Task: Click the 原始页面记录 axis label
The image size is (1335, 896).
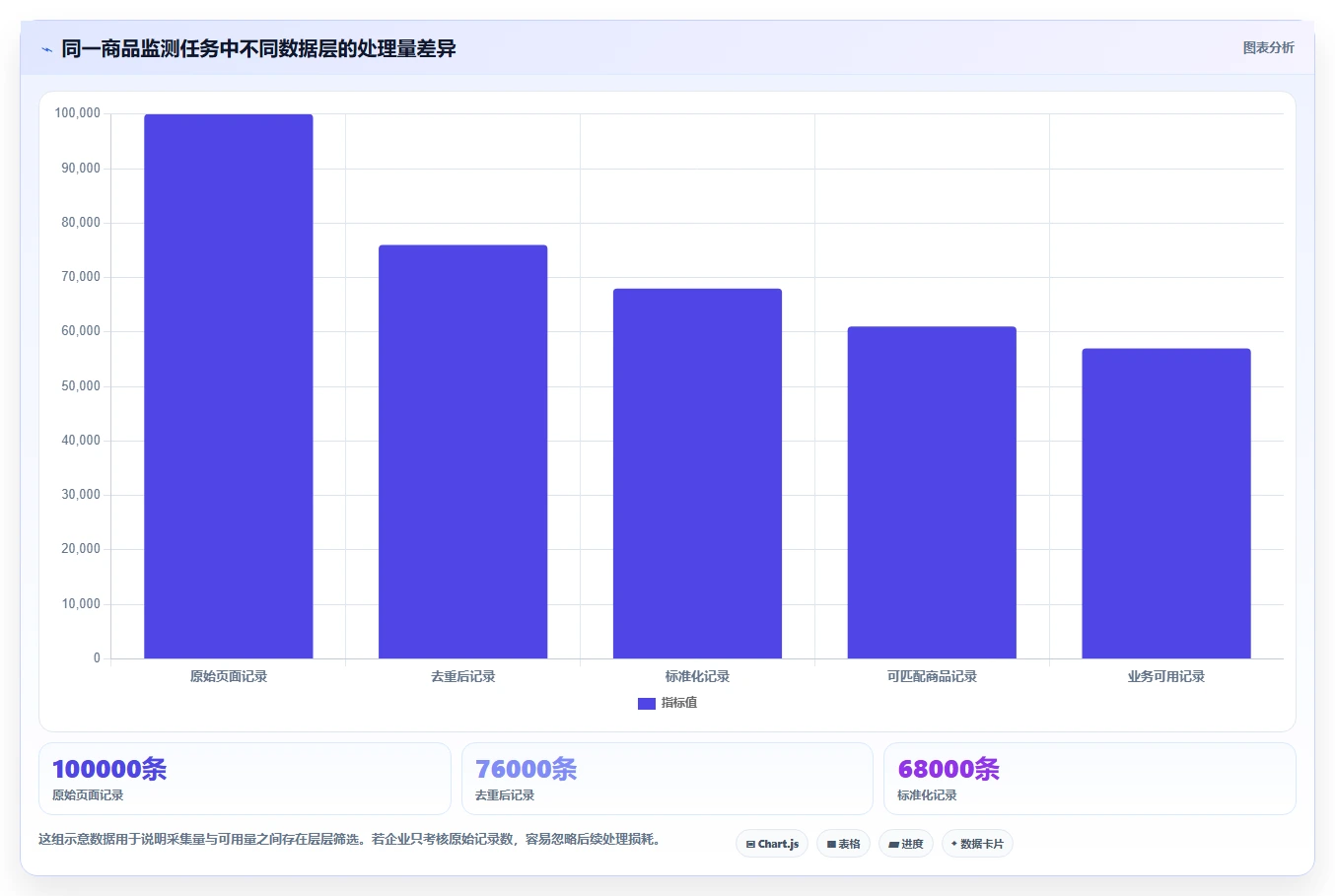Action: pyautogui.click(x=229, y=676)
